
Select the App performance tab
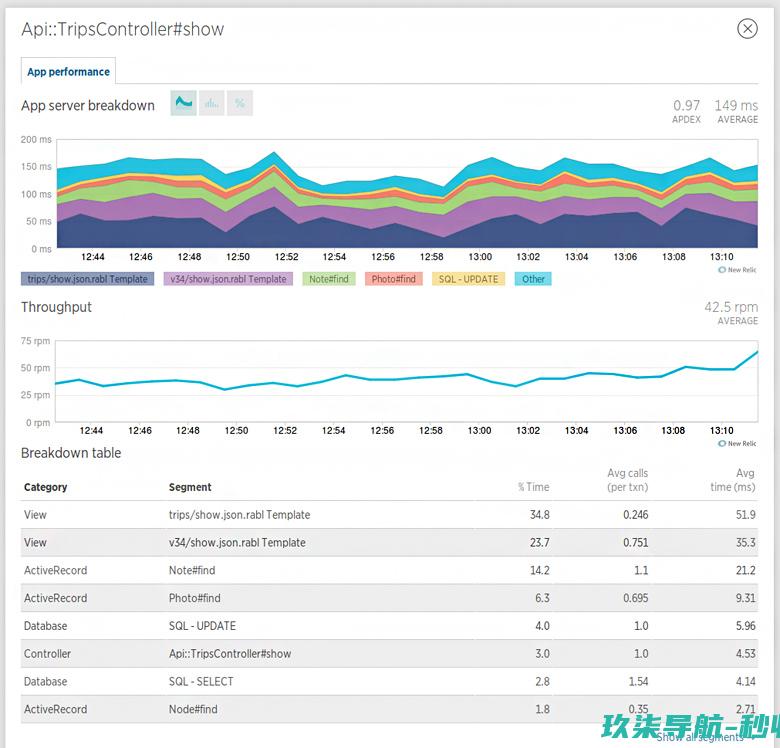point(68,72)
